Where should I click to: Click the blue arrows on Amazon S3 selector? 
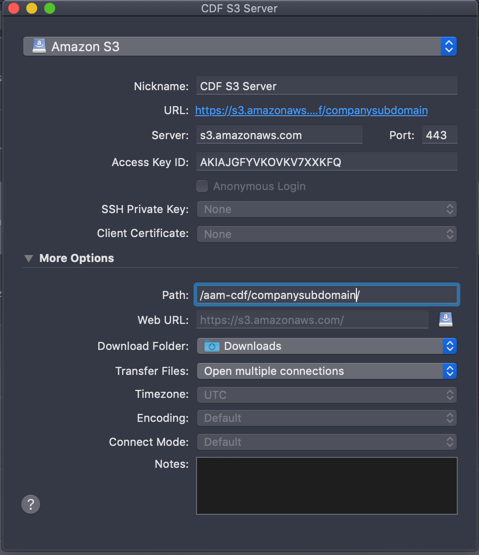tap(449, 46)
